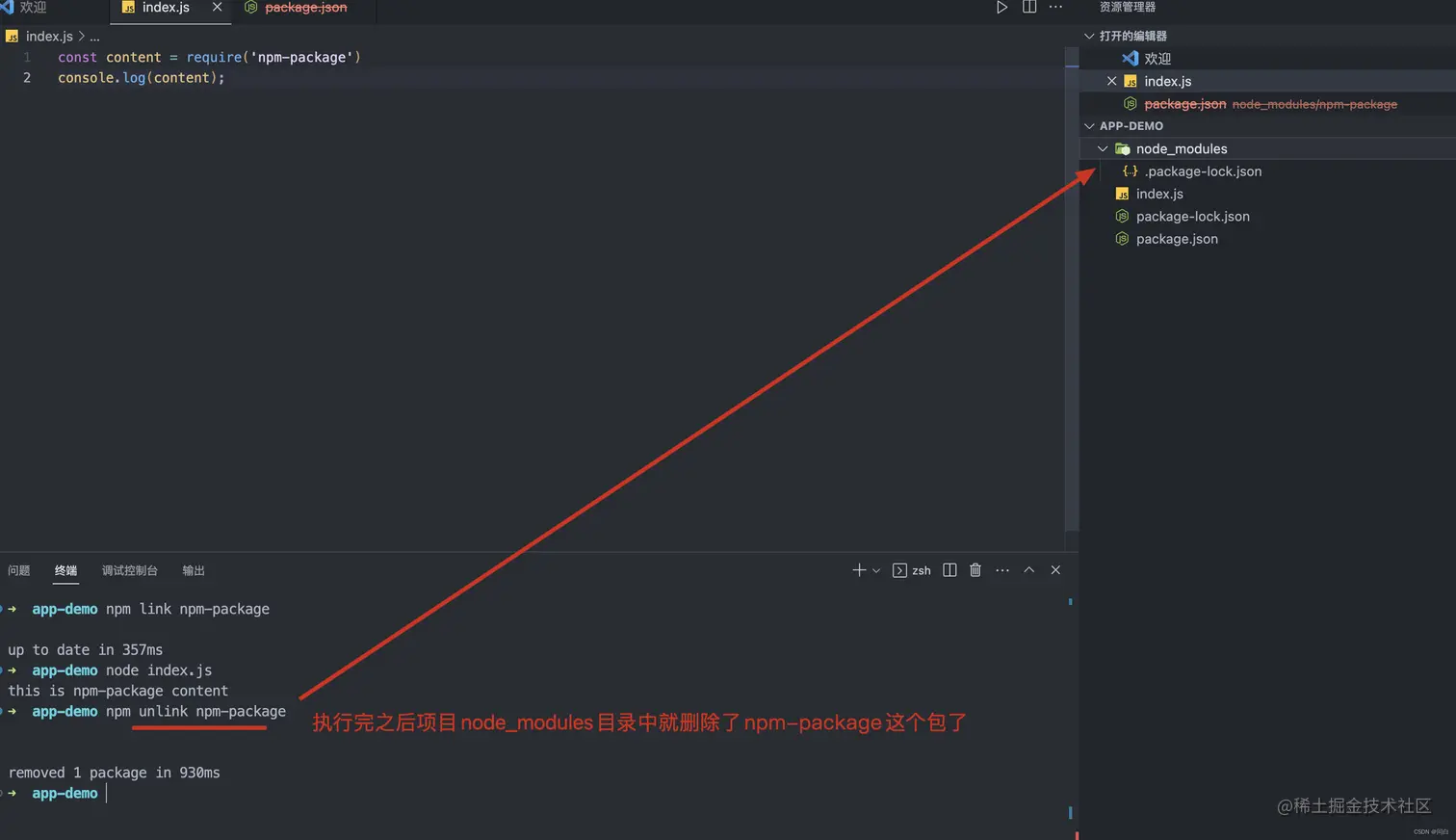
Task: Collapse the node_modules folder chevron
Action: click(1103, 148)
